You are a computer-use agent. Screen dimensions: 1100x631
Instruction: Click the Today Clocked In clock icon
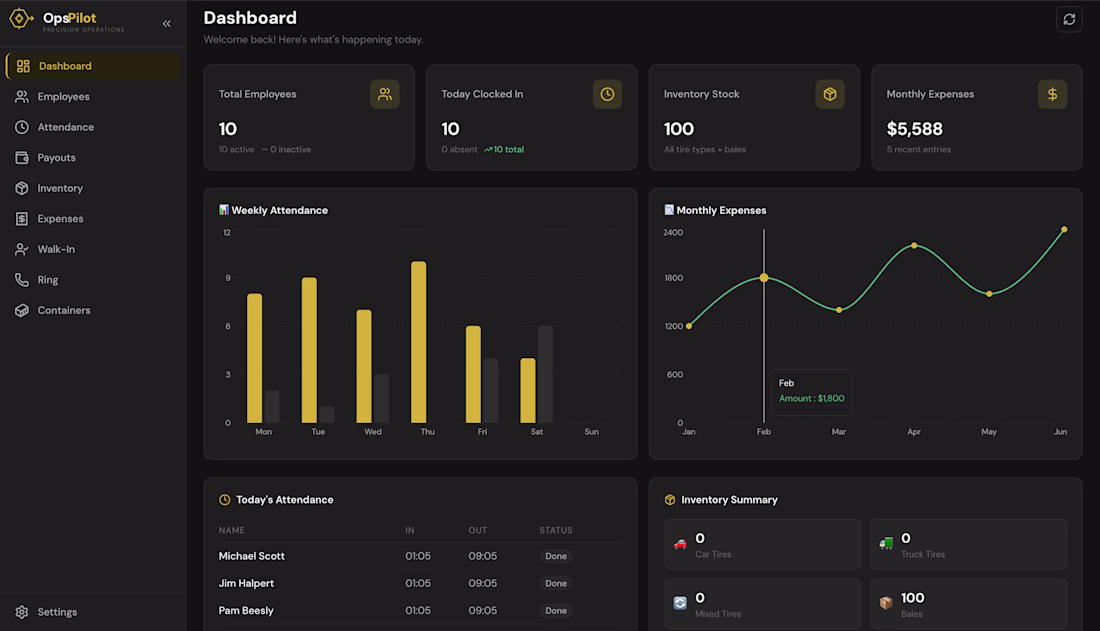(608, 94)
